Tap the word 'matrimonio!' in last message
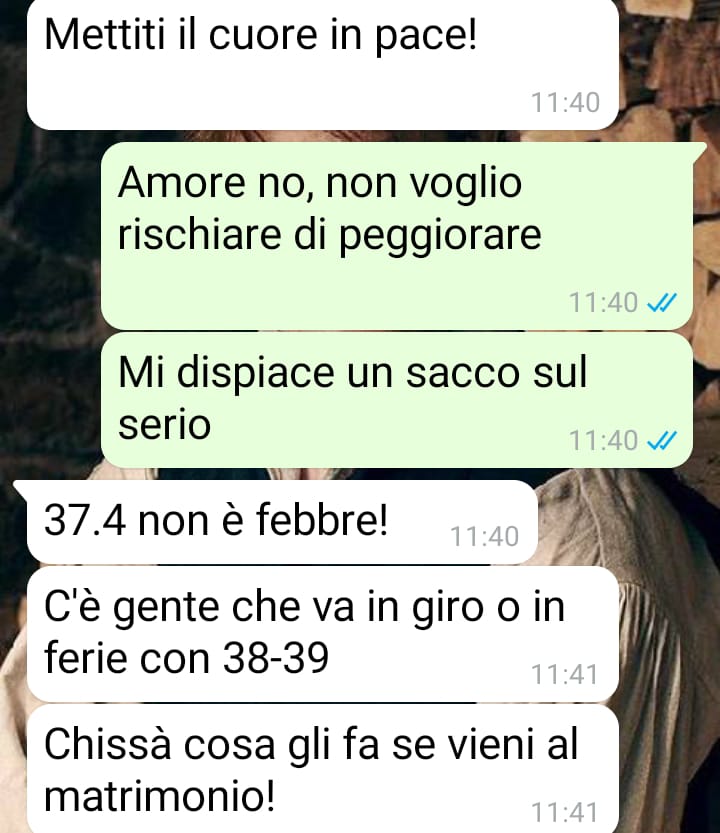 pyautogui.click(x=159, y=796)
